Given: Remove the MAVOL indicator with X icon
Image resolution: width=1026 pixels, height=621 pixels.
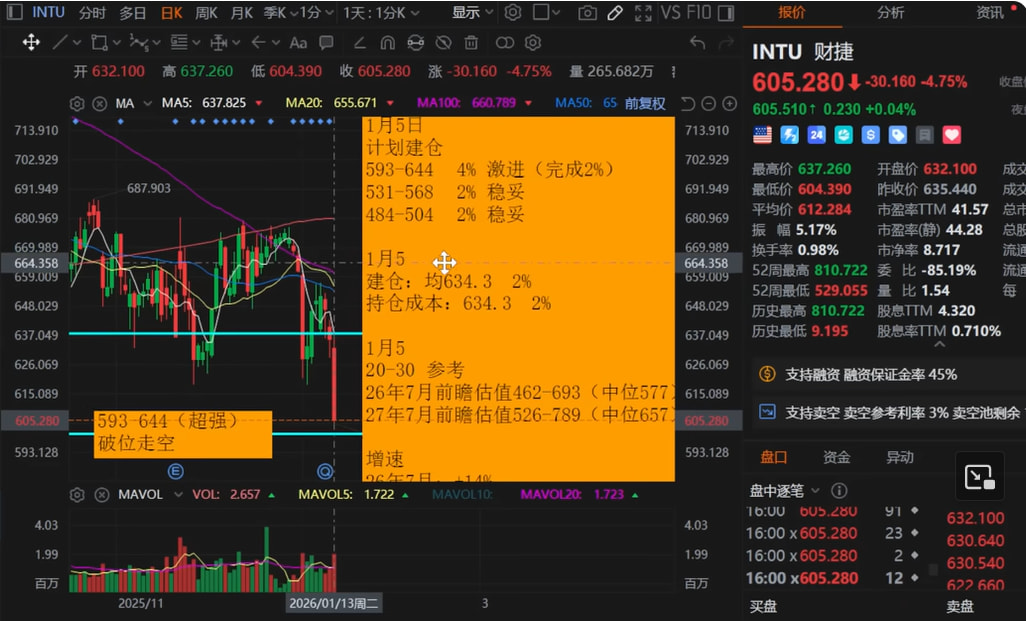Looking at the screenshot, I should pyautogui.click(x=100, y=495).
